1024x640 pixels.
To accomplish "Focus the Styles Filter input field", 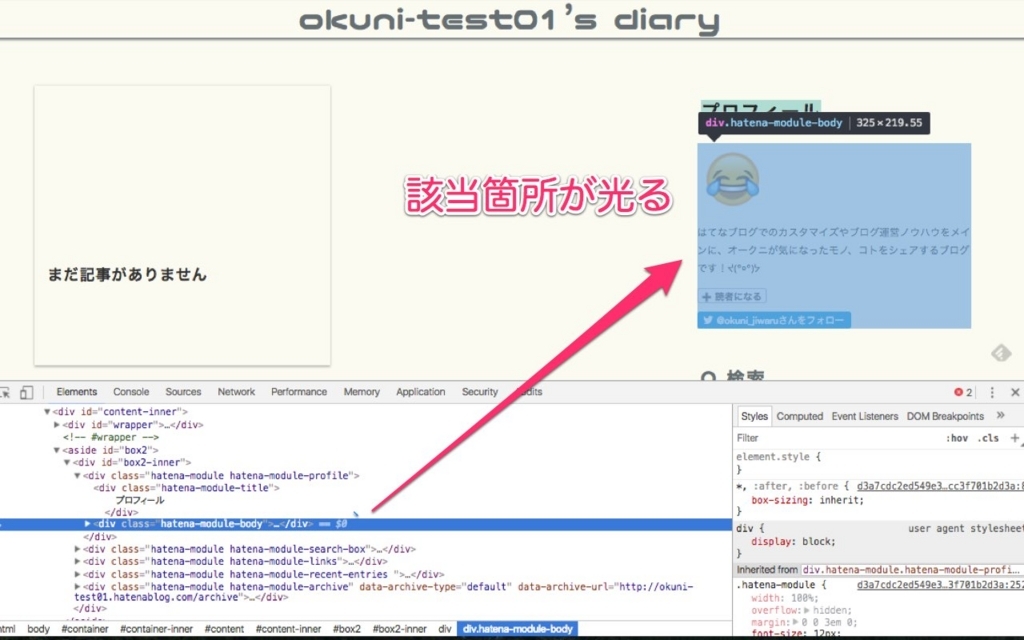I will point(836,438).
